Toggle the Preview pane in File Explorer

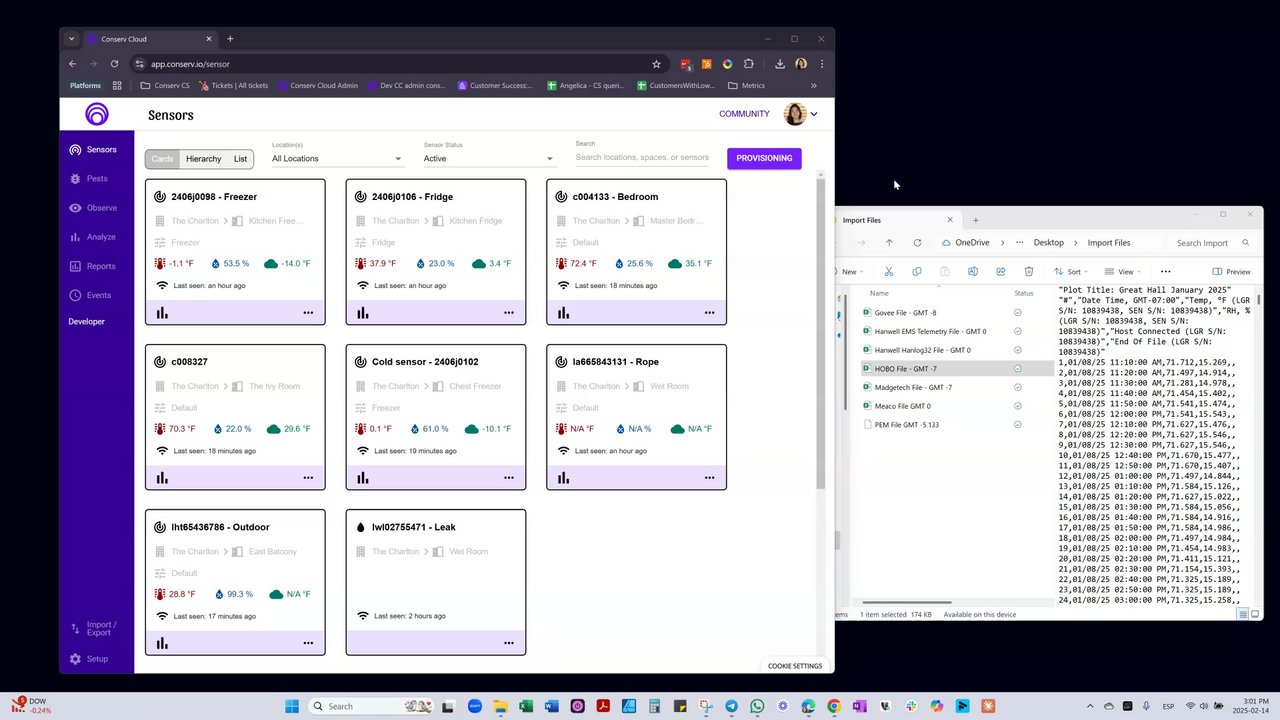click(1231, 271)
